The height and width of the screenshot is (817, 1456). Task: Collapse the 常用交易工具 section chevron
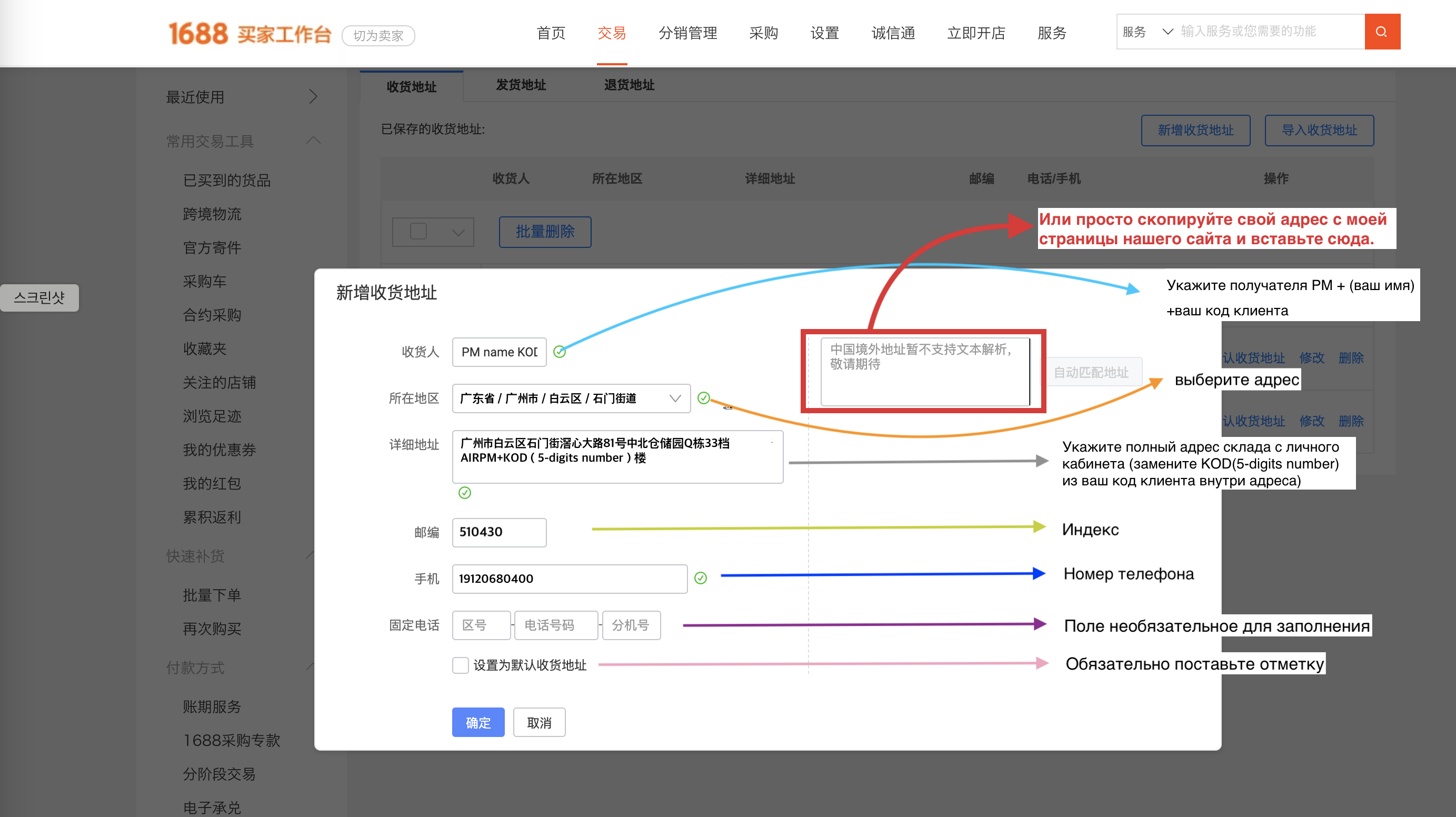(x=313, y=140)
